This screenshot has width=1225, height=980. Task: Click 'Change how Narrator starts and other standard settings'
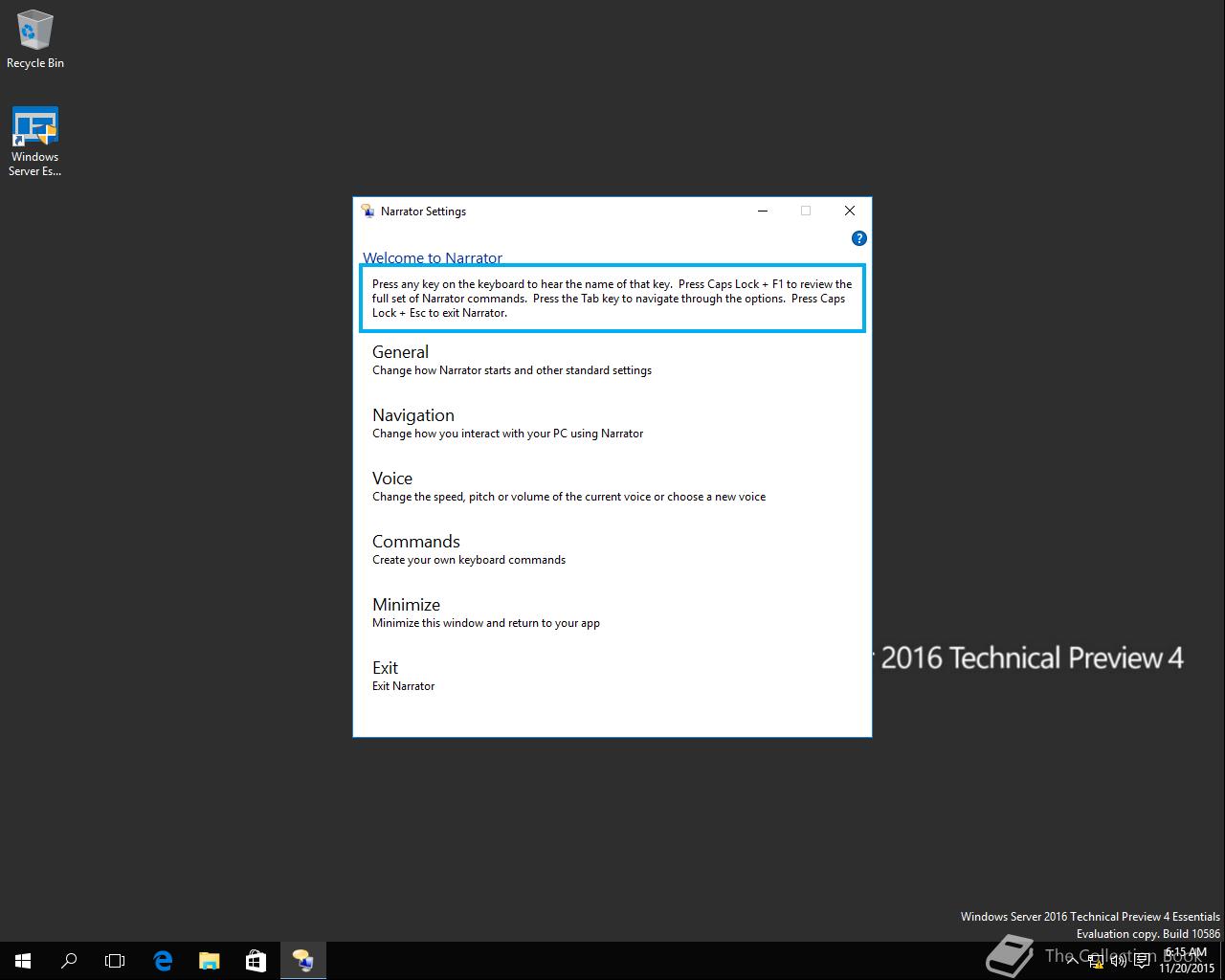pos(512,370)
